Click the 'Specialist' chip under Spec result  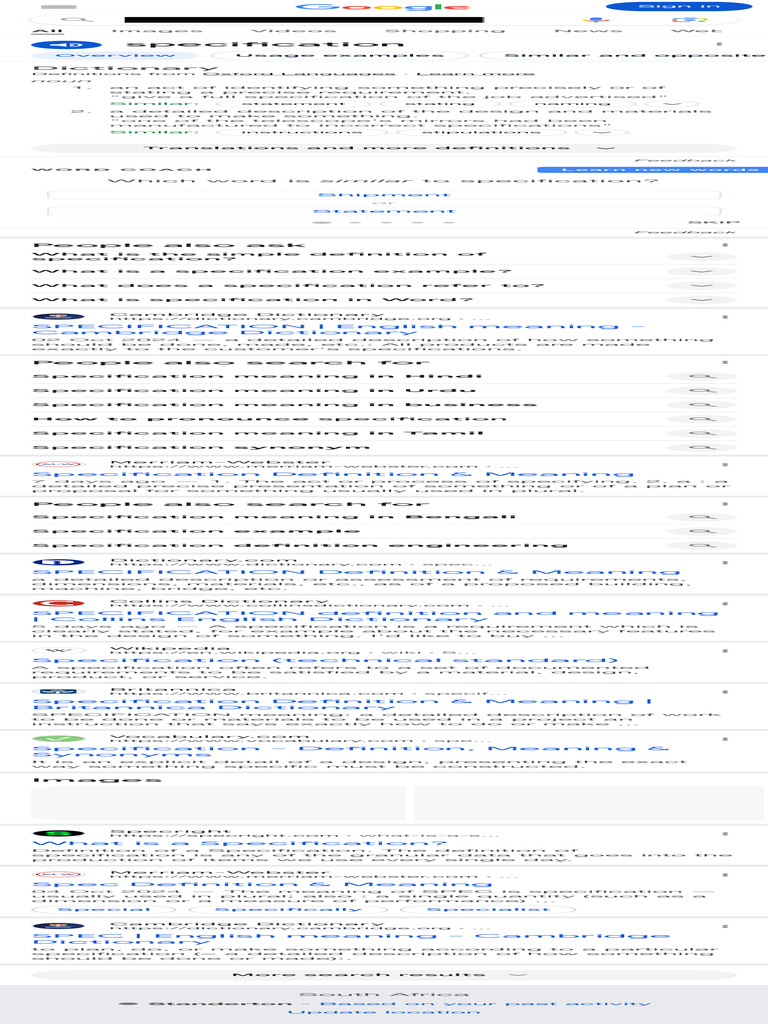coord(488,909)
